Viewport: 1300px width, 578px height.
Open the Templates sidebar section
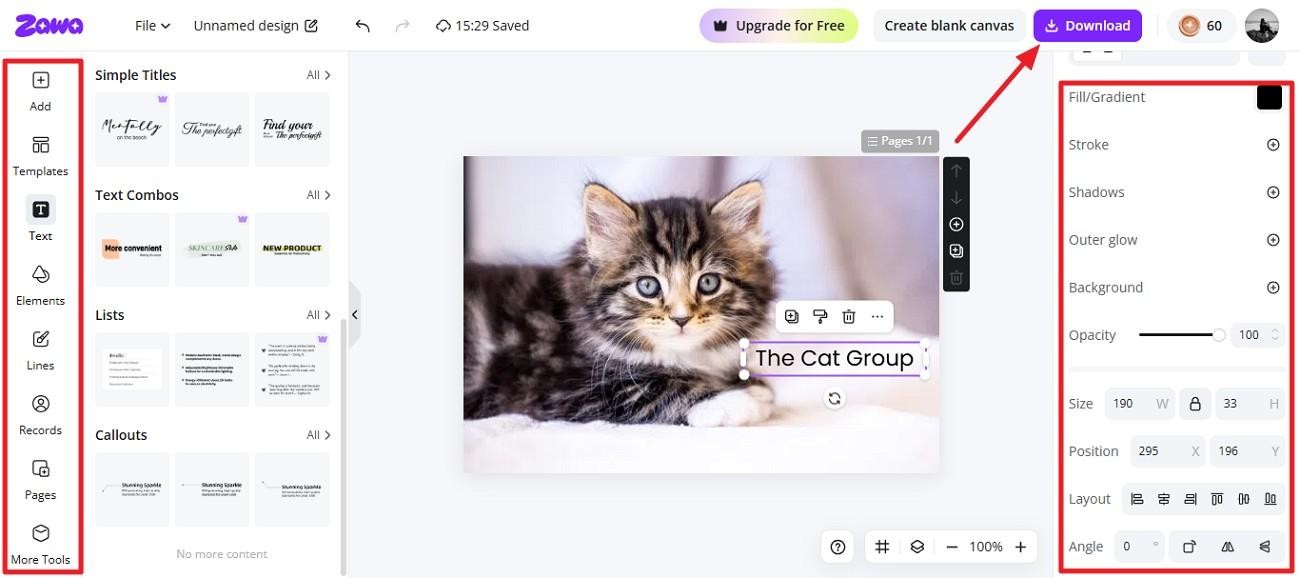[40, 156]
